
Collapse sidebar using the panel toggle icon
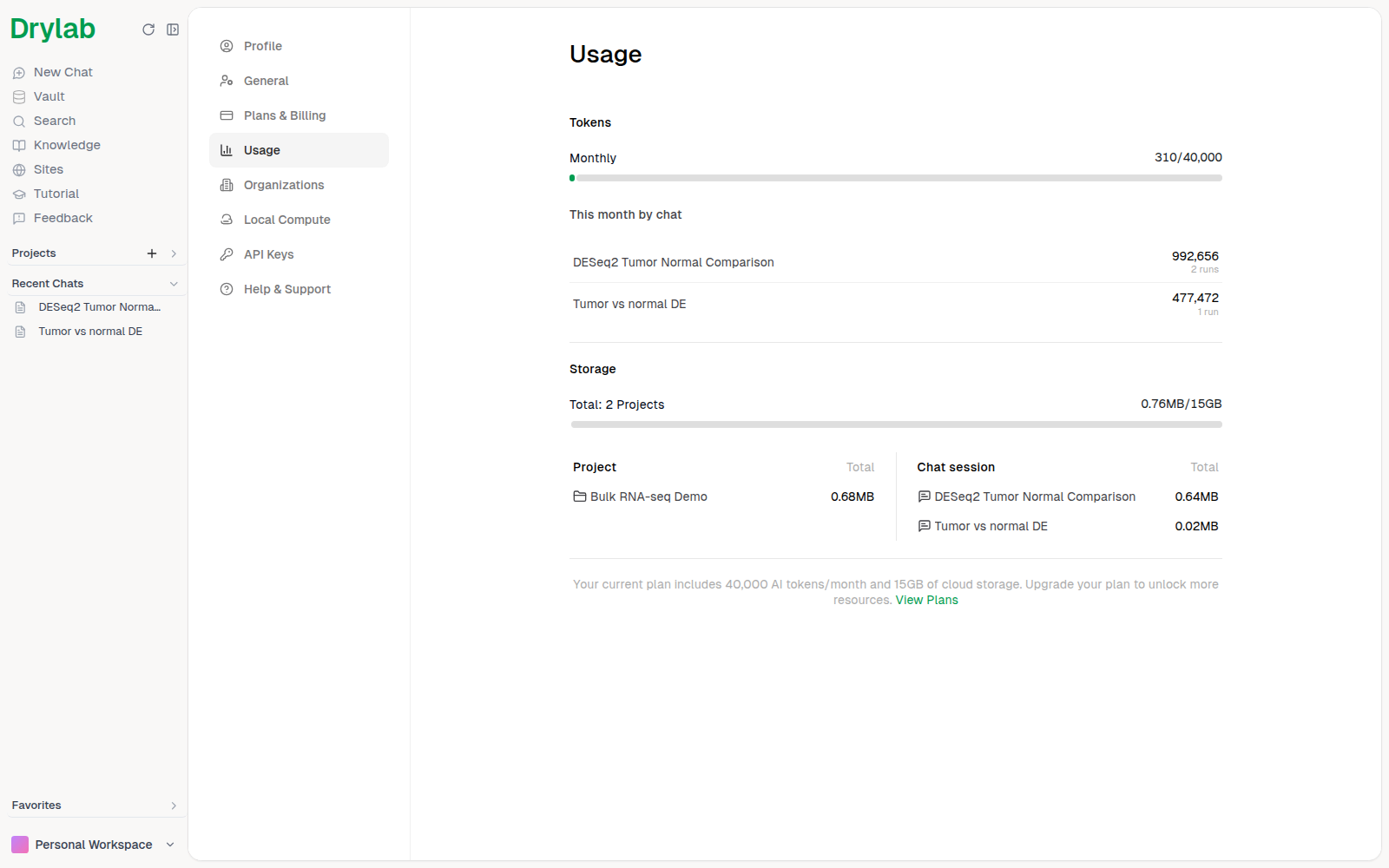173,30
